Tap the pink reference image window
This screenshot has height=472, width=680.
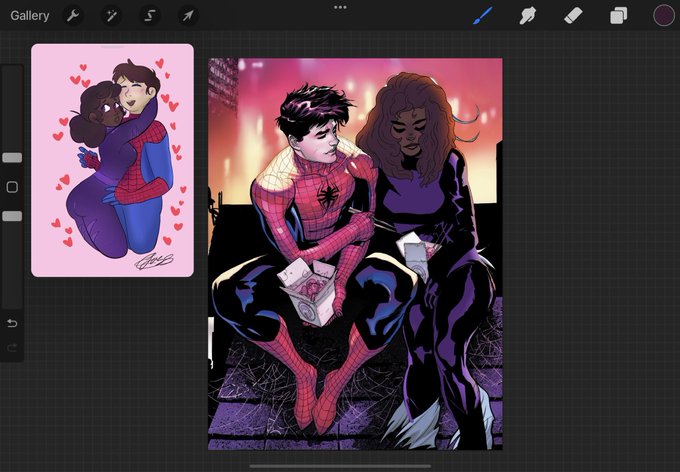pyautogui.click(x=112, y=160)
